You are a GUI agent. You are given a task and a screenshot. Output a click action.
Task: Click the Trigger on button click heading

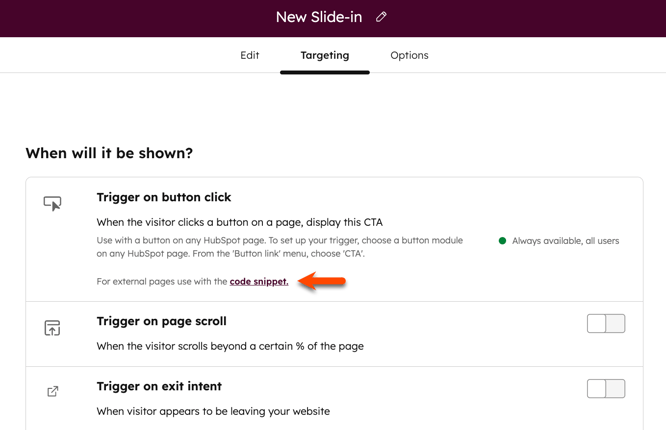(x=164, y=197)
